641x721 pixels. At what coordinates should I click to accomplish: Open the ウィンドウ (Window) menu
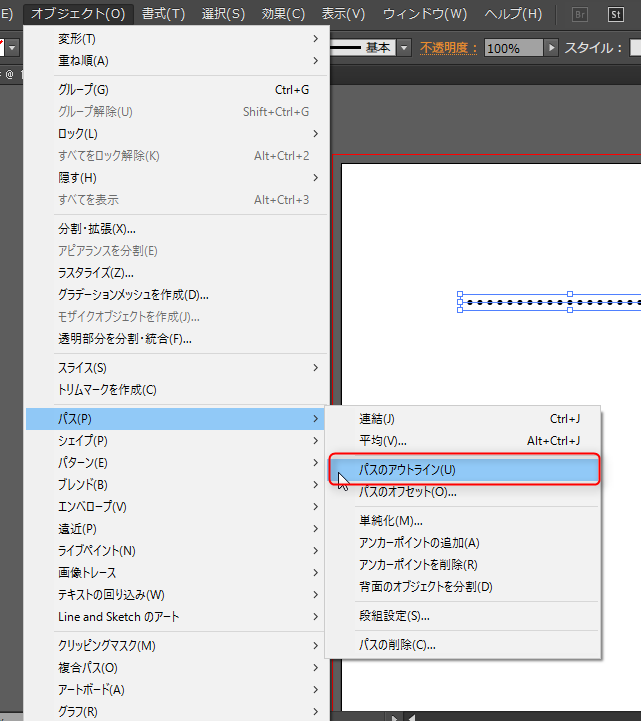425,14
